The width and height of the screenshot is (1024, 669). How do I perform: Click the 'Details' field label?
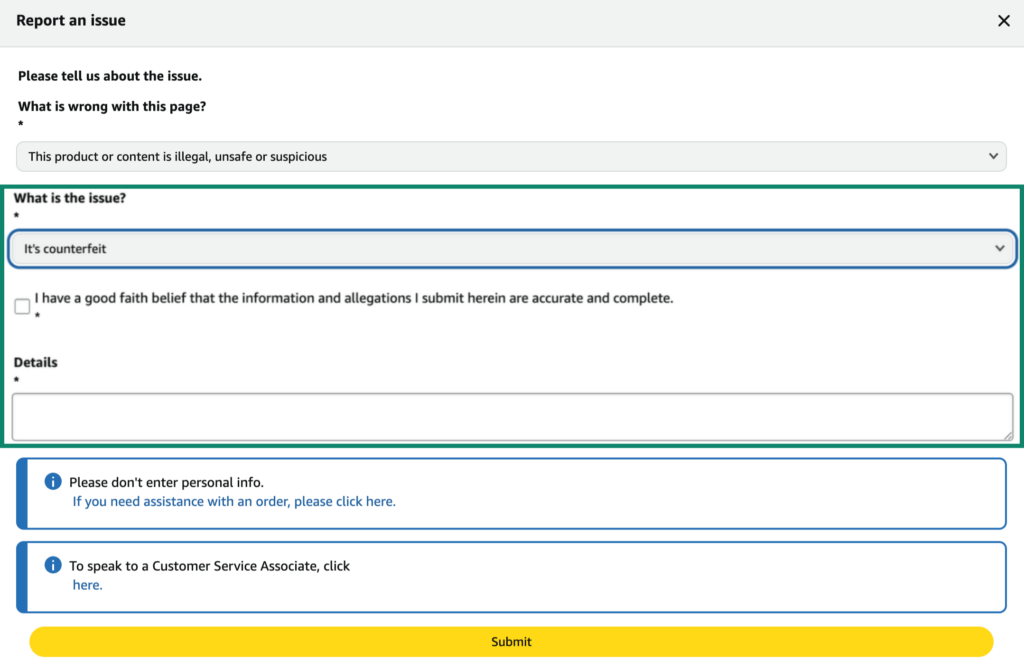tap(36, 362)
